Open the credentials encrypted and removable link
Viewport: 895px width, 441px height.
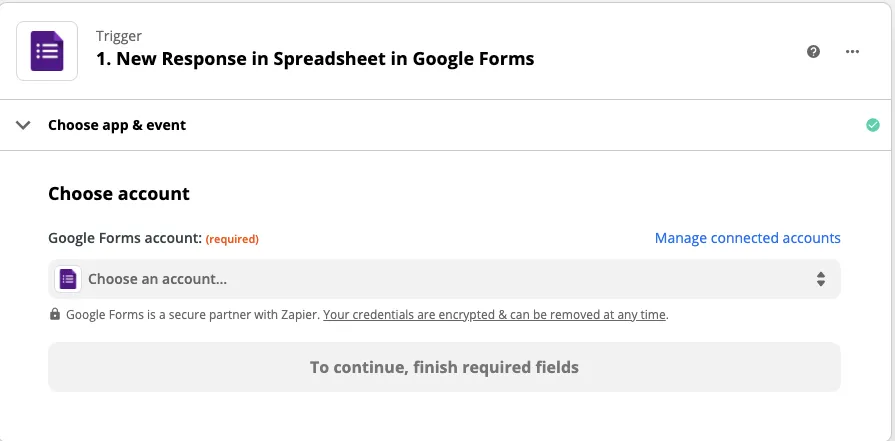495,314
